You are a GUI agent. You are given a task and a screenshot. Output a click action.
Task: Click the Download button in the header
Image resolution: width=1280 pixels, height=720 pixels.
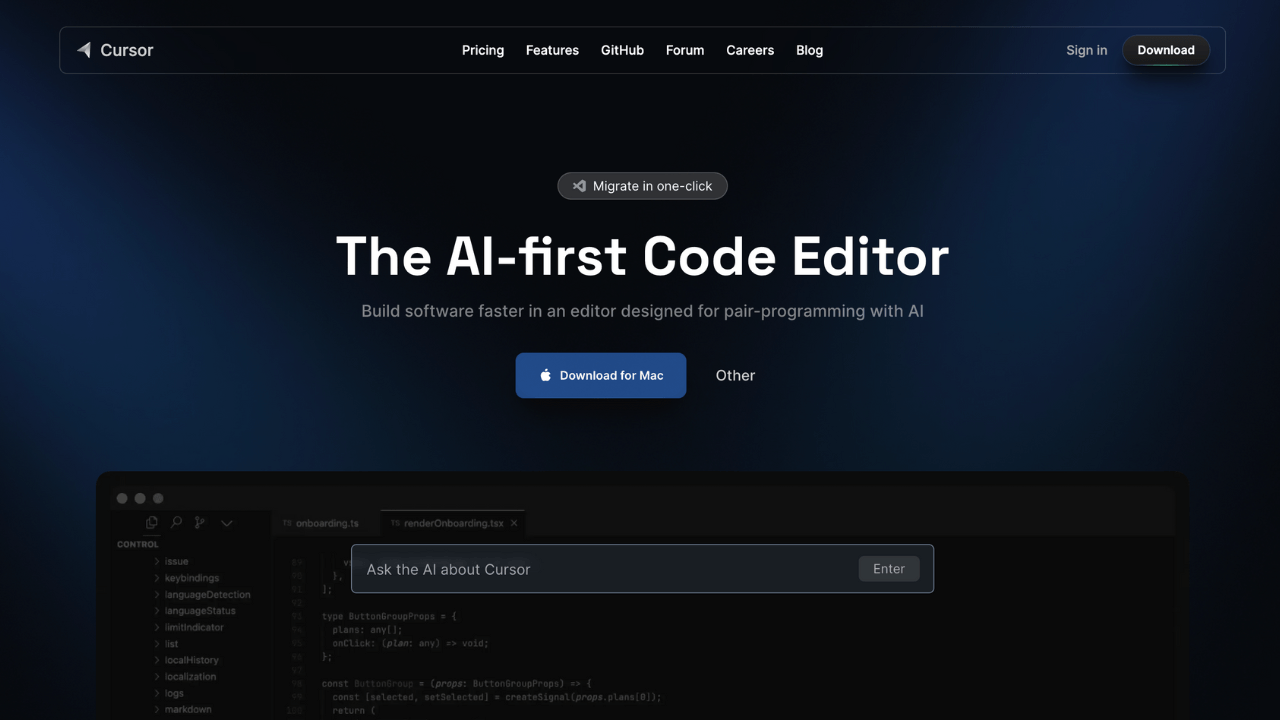(1166, 50)
